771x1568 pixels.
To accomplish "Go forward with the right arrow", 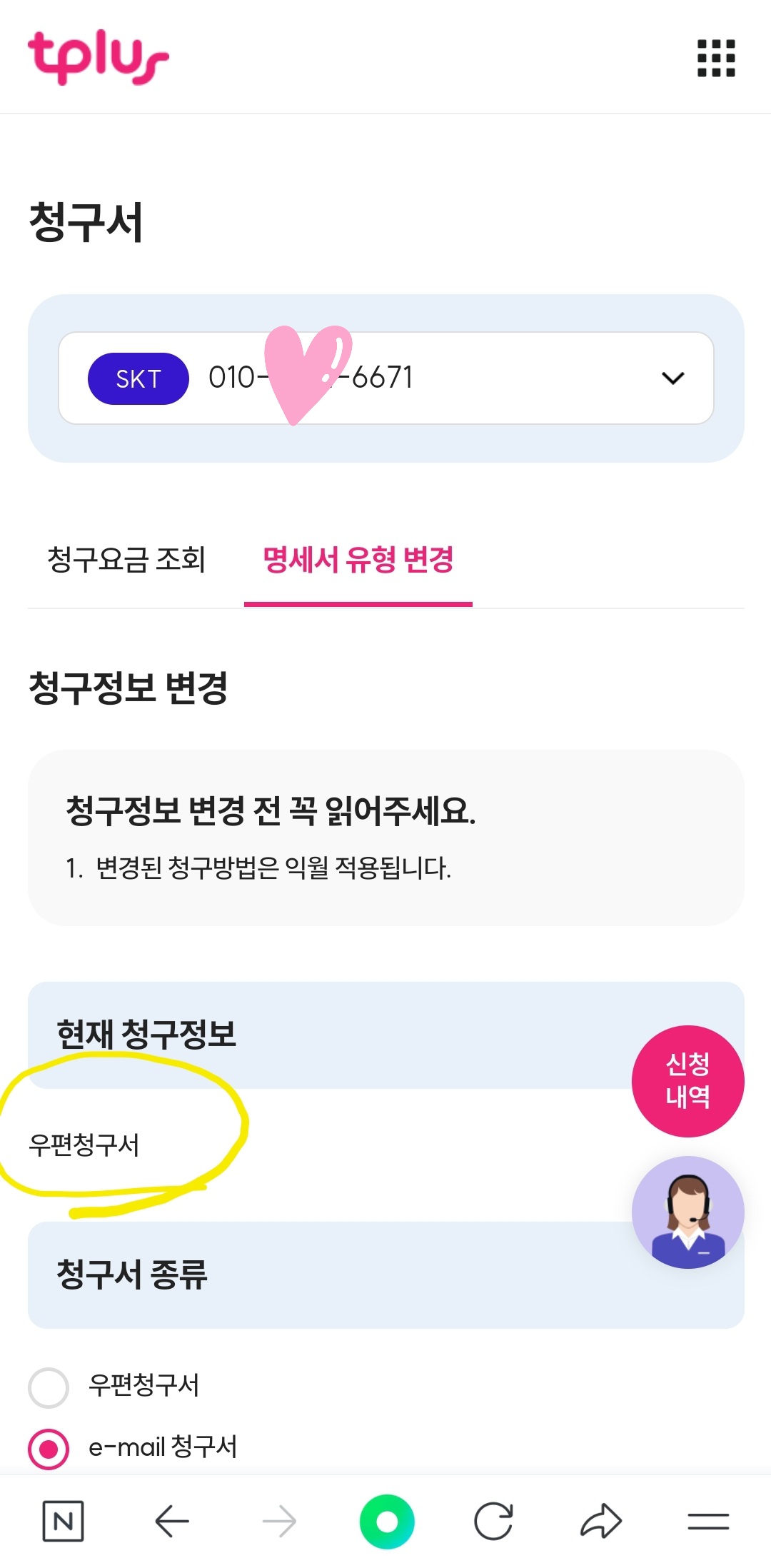I will coord(279,1522).
